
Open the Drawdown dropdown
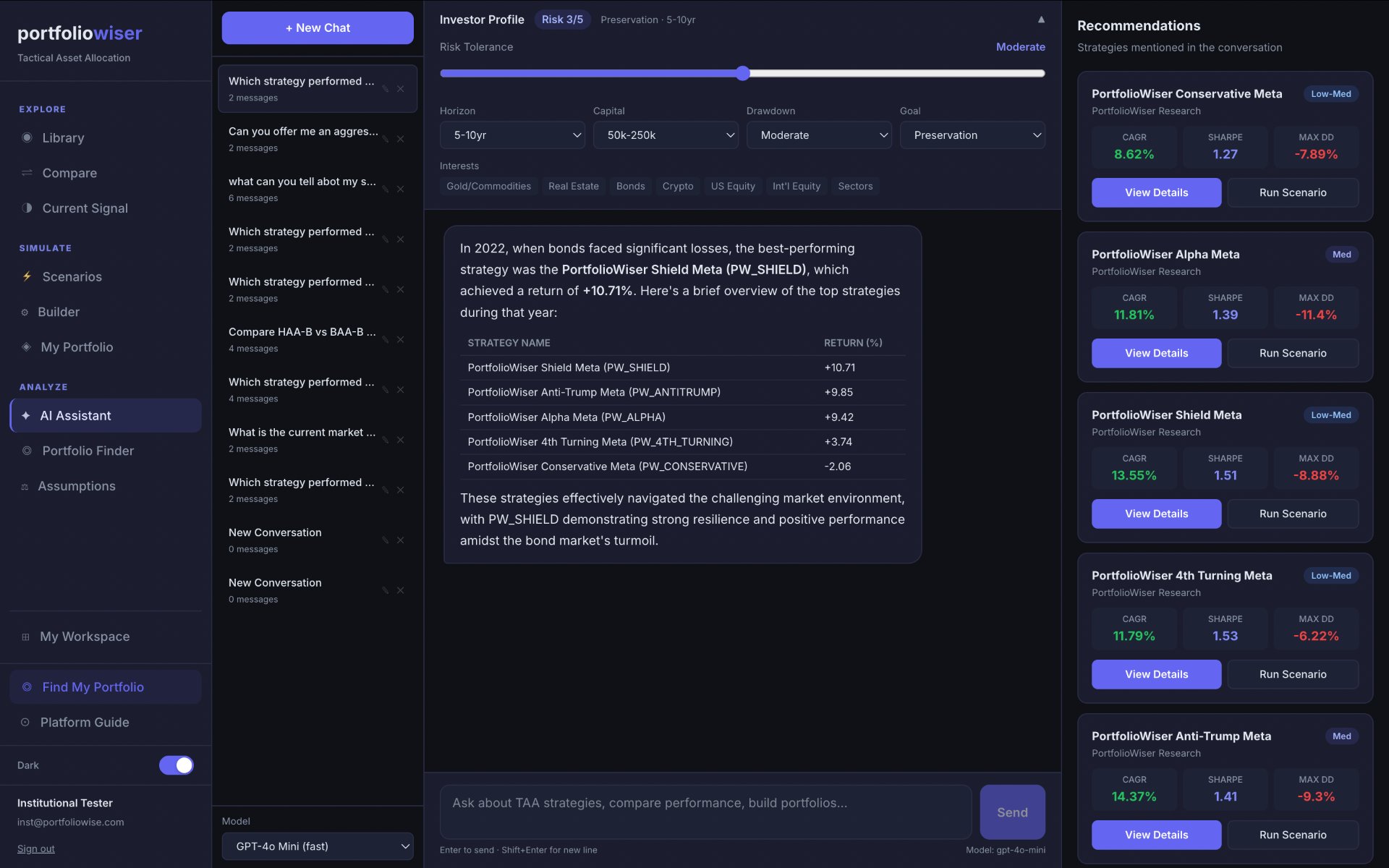(x=819, y=135)
